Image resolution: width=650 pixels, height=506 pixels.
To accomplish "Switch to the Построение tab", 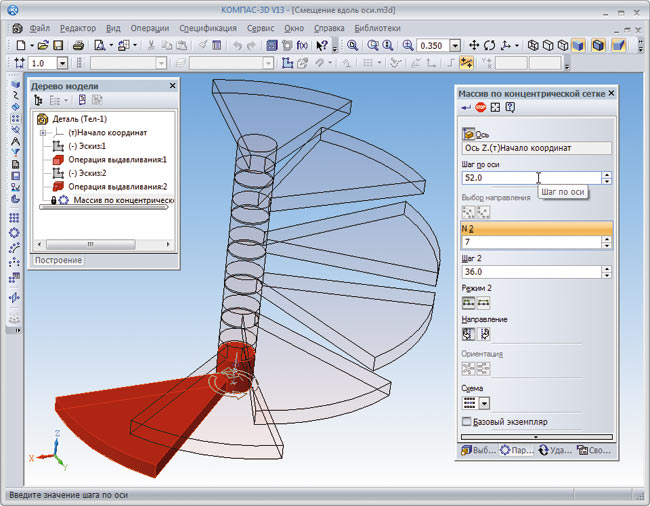I will click(58, 260).
